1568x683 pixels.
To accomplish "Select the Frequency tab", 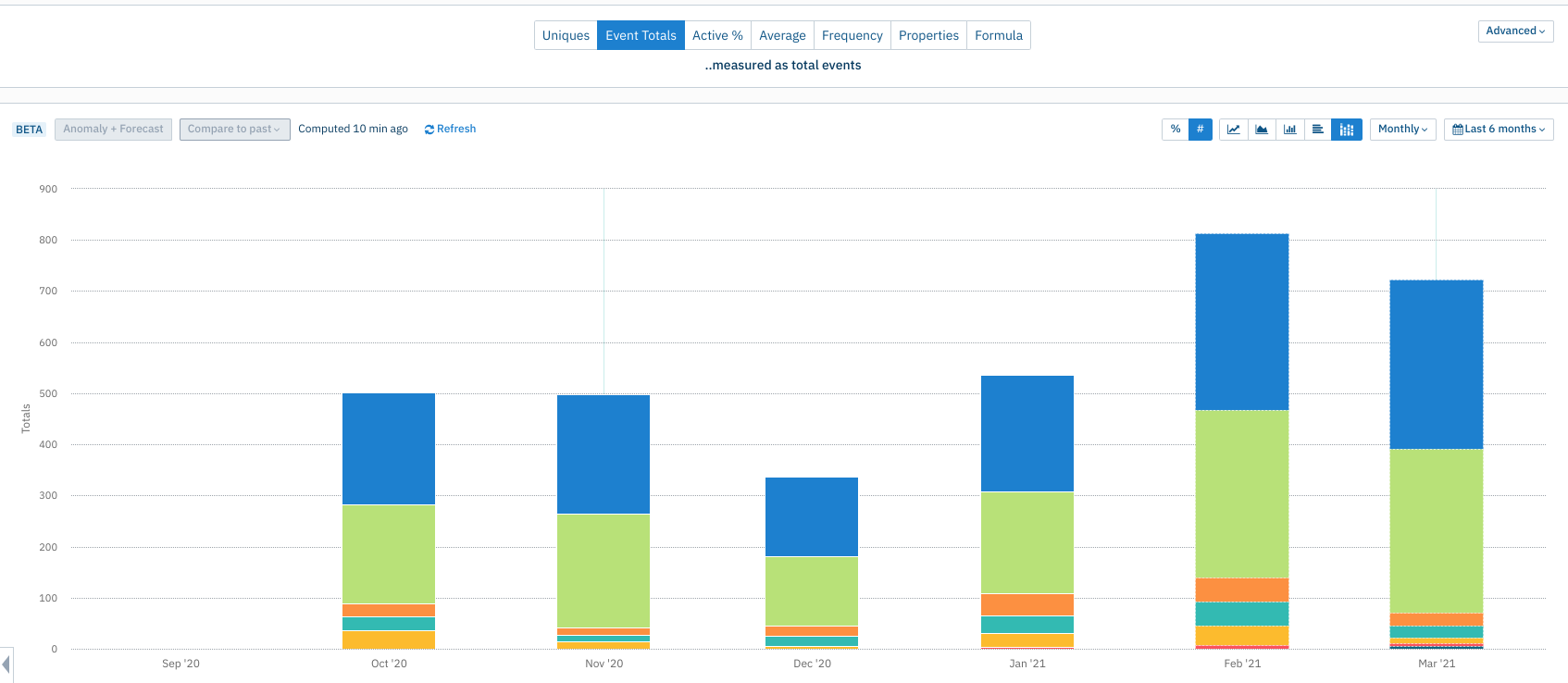I will [x=852, y=35].
